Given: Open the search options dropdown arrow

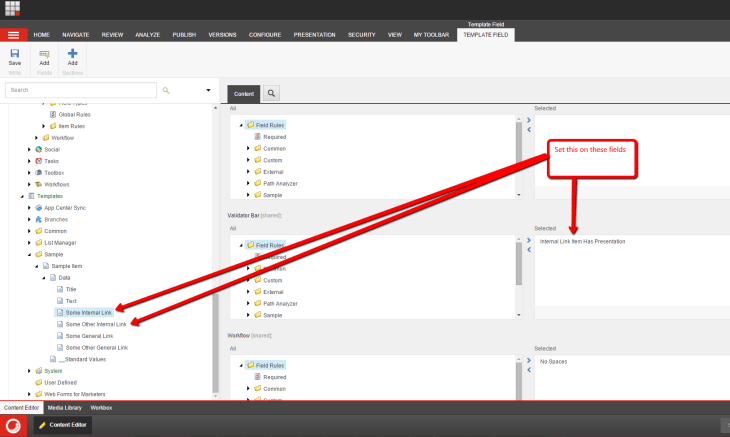Looking at the screenshot, I should tap(208, 90).
